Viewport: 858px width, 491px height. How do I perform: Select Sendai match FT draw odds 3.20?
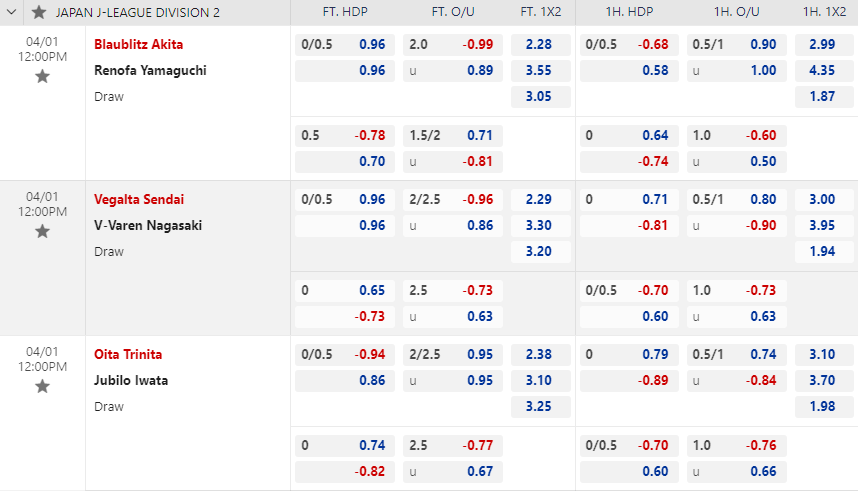(541, 251)
